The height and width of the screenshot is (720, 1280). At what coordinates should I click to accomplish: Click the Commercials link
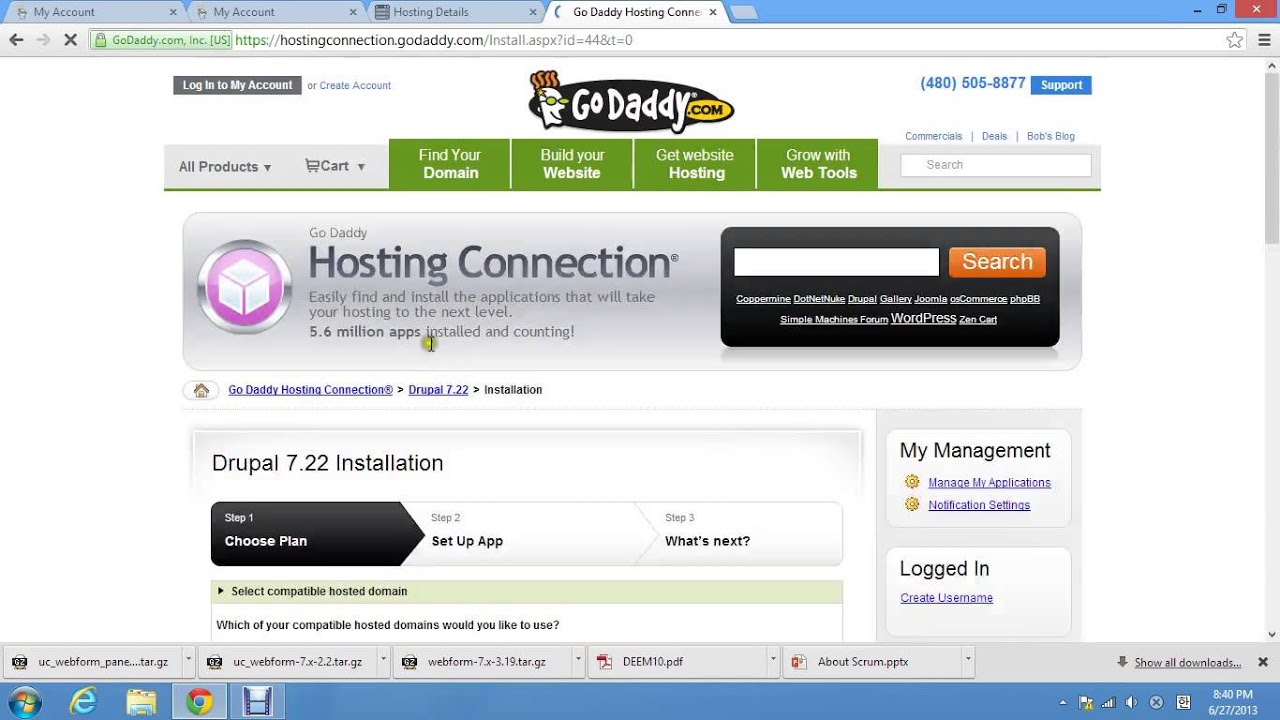tap(933, 136)
